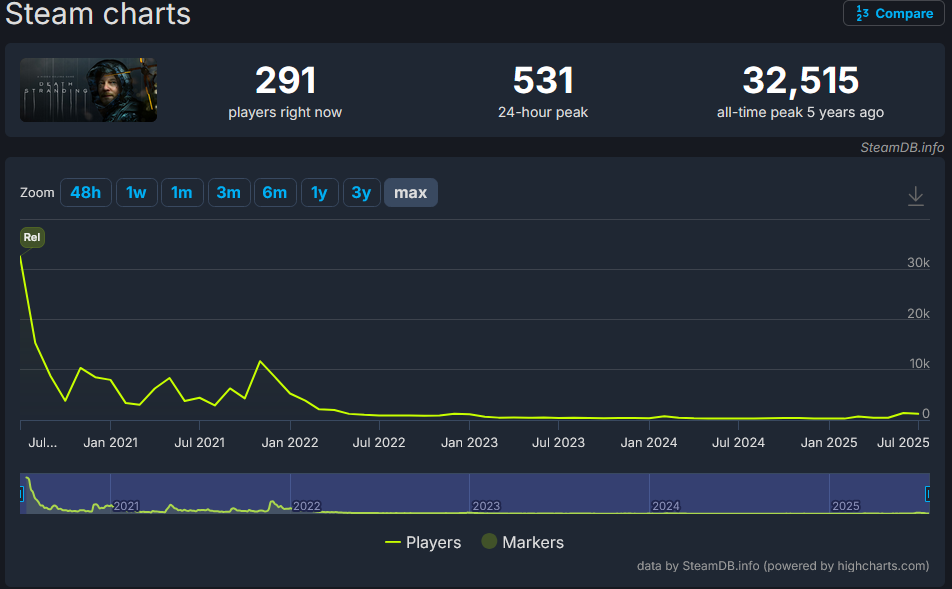Click the Jan 2025 axis label

(829, 443)
